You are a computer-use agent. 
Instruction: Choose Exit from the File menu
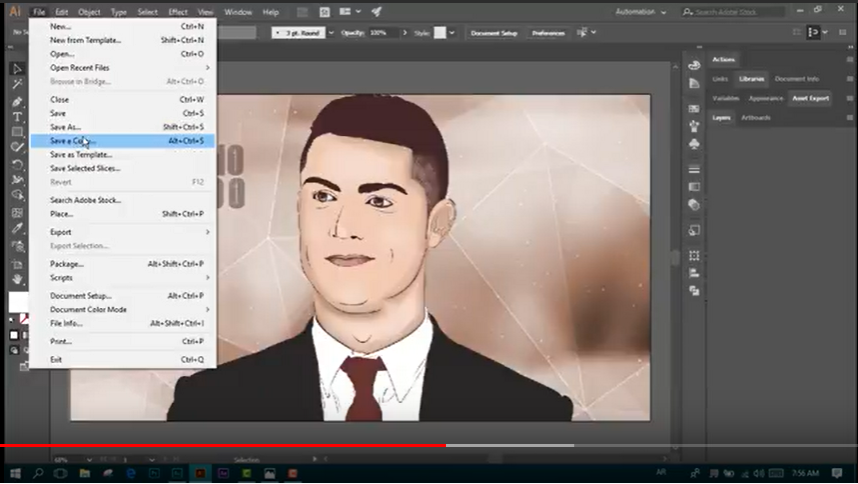pyautogui.click(x=123, y=359)
